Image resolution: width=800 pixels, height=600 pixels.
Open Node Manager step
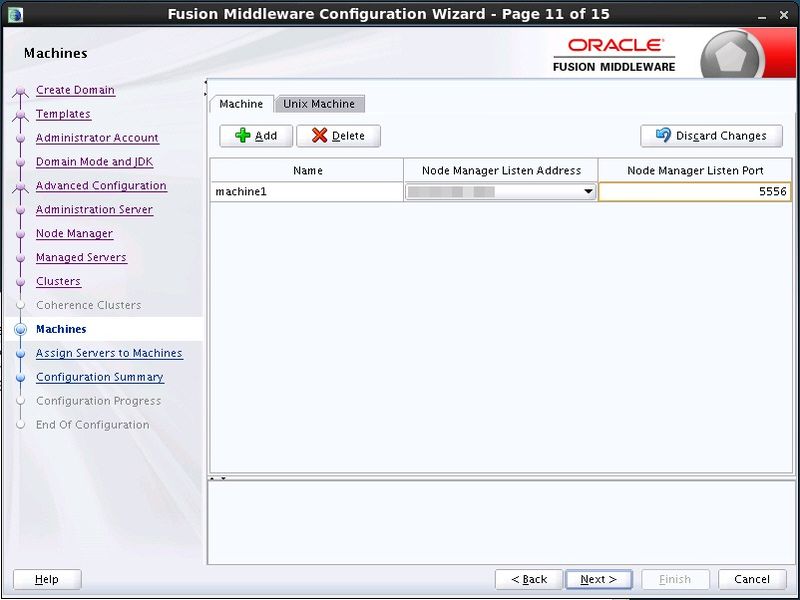[x=74, y=234]
